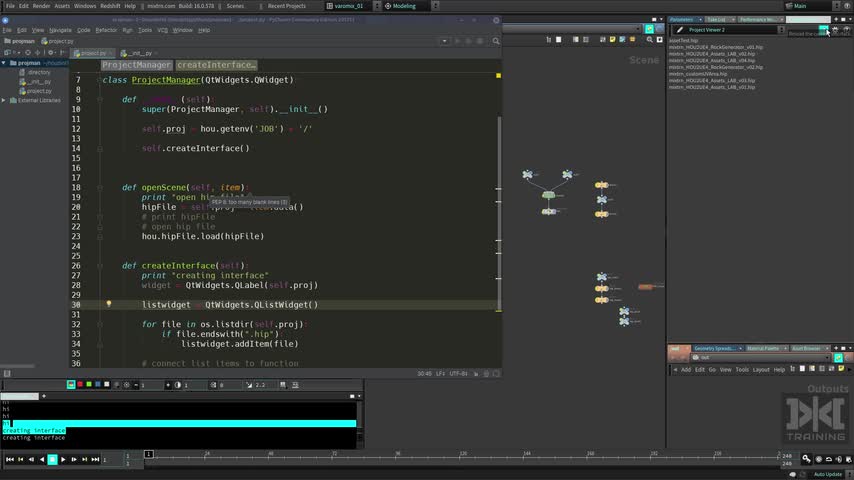Switch to the __init__.py editor tab

140,53
